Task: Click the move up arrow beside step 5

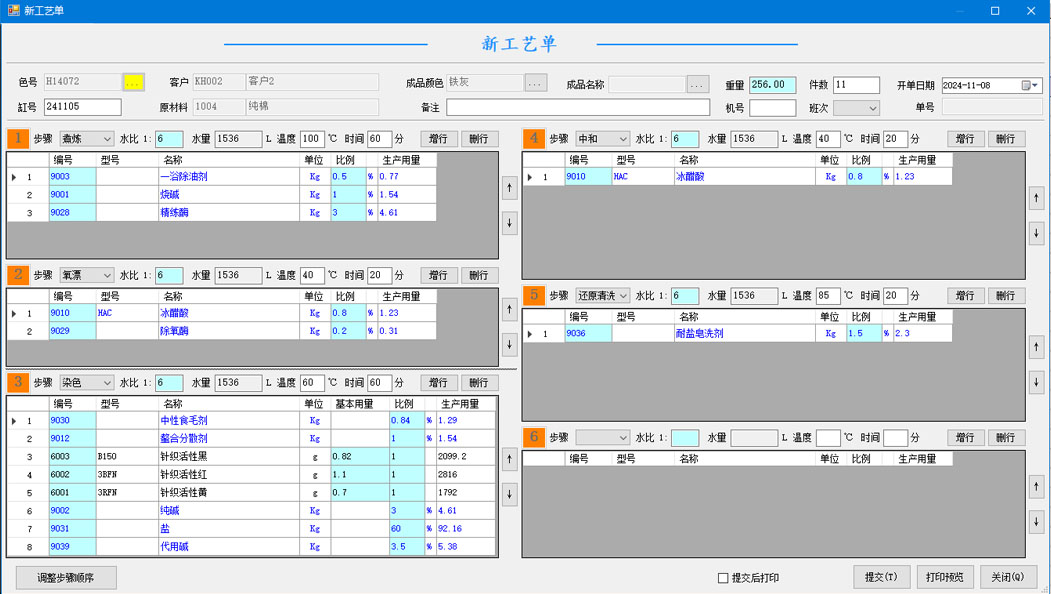Action: (x=1036, y=347)
